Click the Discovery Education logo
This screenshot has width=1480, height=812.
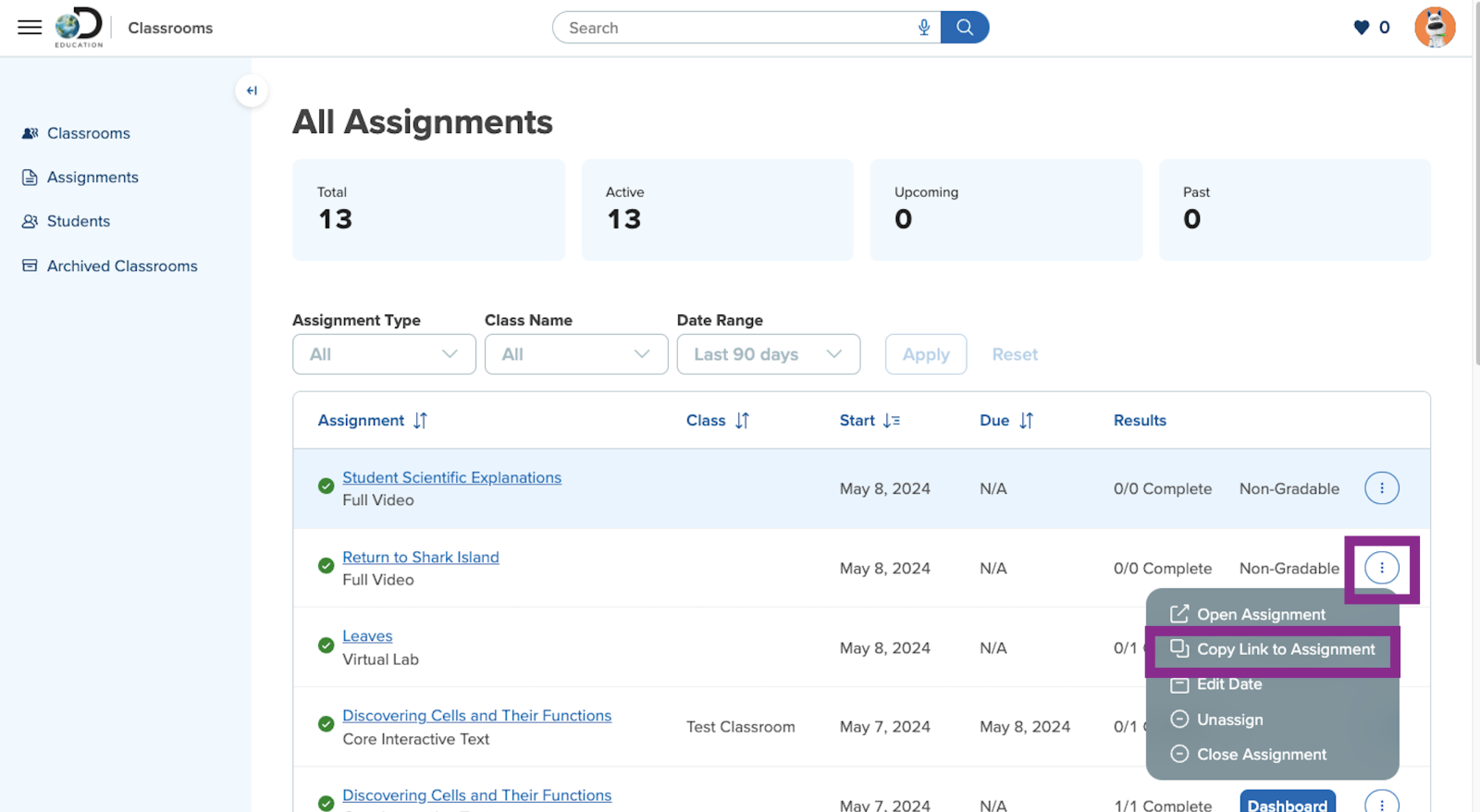point(79,28)
